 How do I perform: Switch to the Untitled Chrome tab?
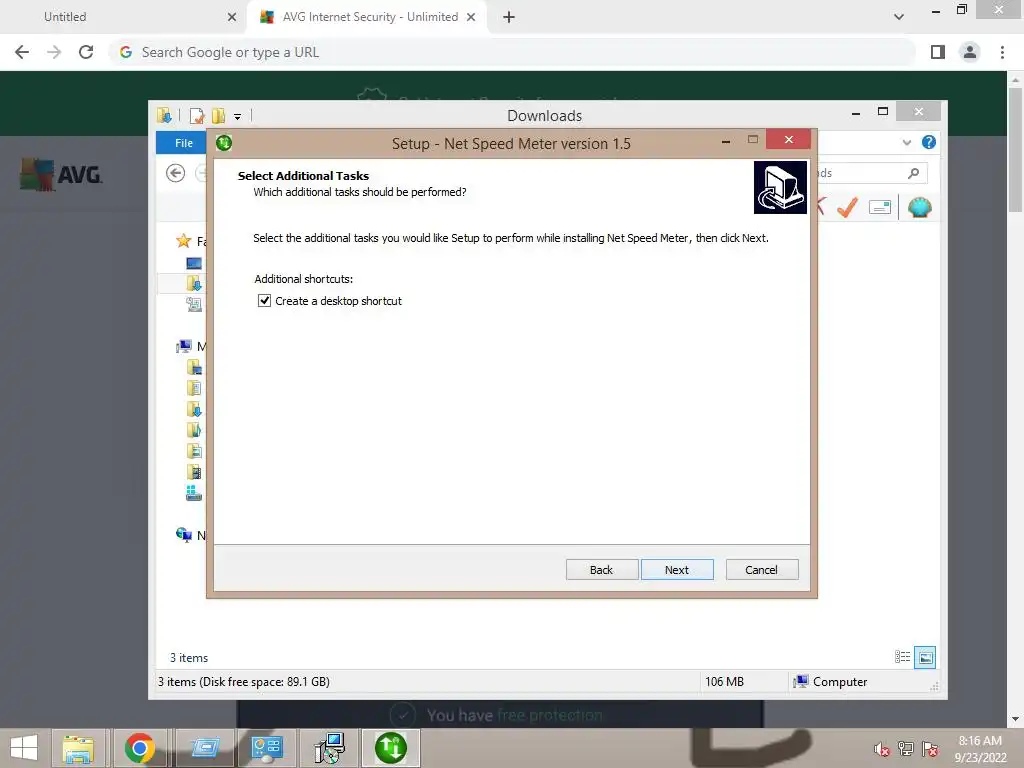pos(124,17)
